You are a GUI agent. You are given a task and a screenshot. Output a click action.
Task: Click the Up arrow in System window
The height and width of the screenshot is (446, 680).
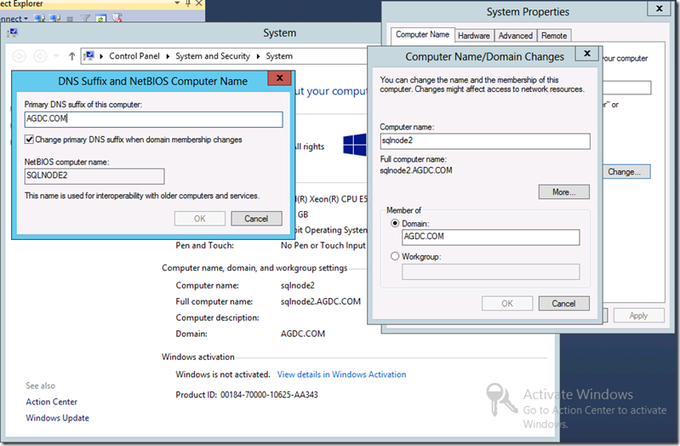click(72, 56)
